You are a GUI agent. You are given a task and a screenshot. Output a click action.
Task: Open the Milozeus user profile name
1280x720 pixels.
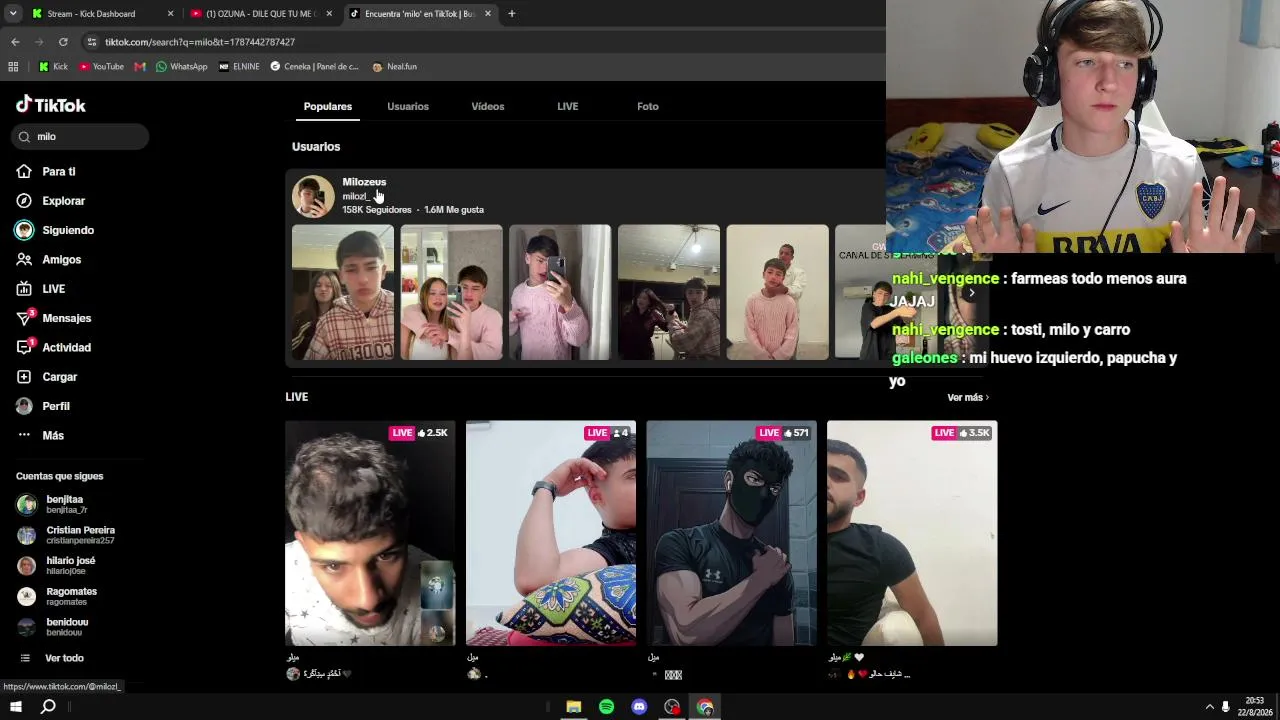pos(364,182)
